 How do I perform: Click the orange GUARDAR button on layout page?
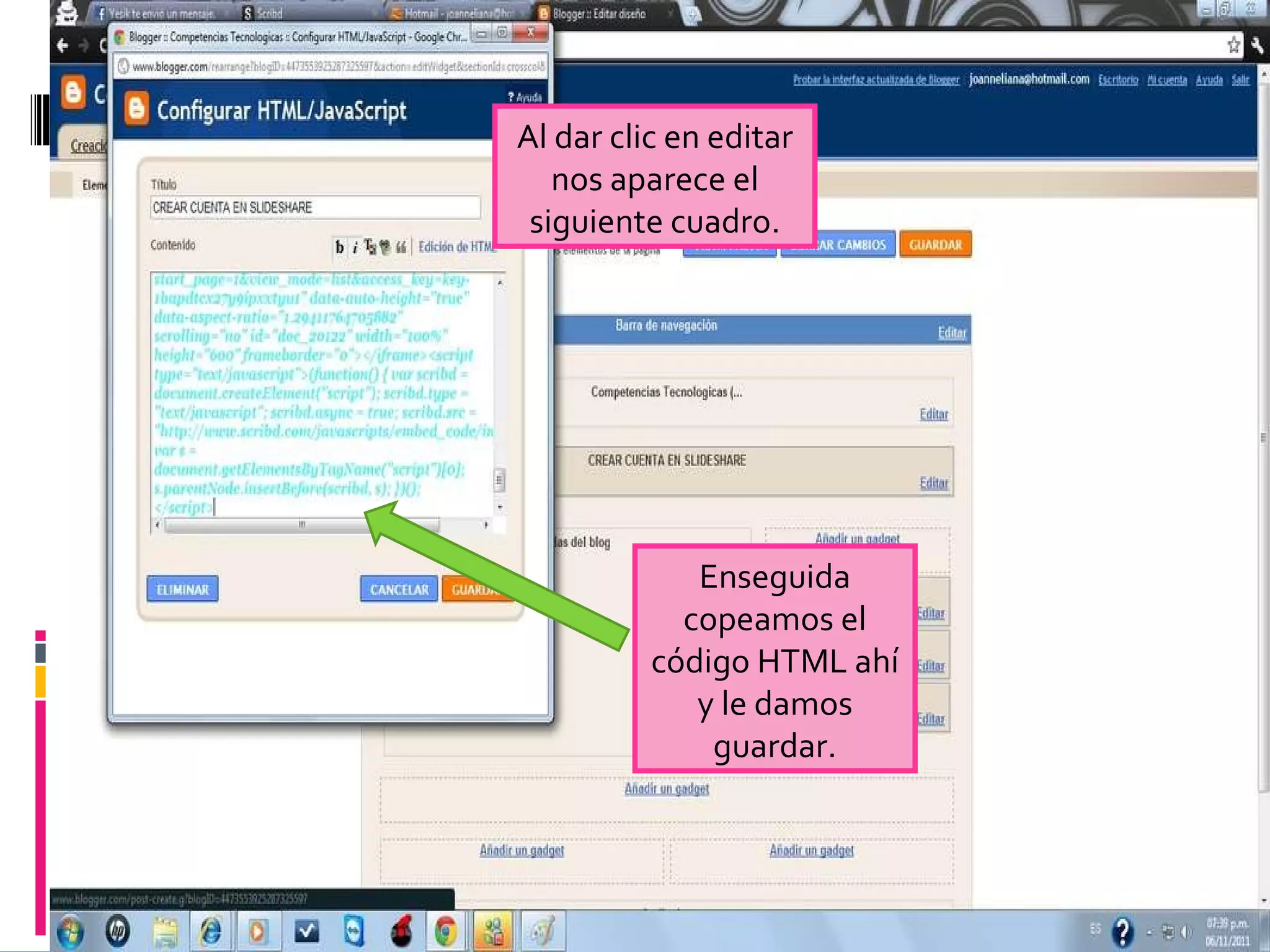[935, 244]
